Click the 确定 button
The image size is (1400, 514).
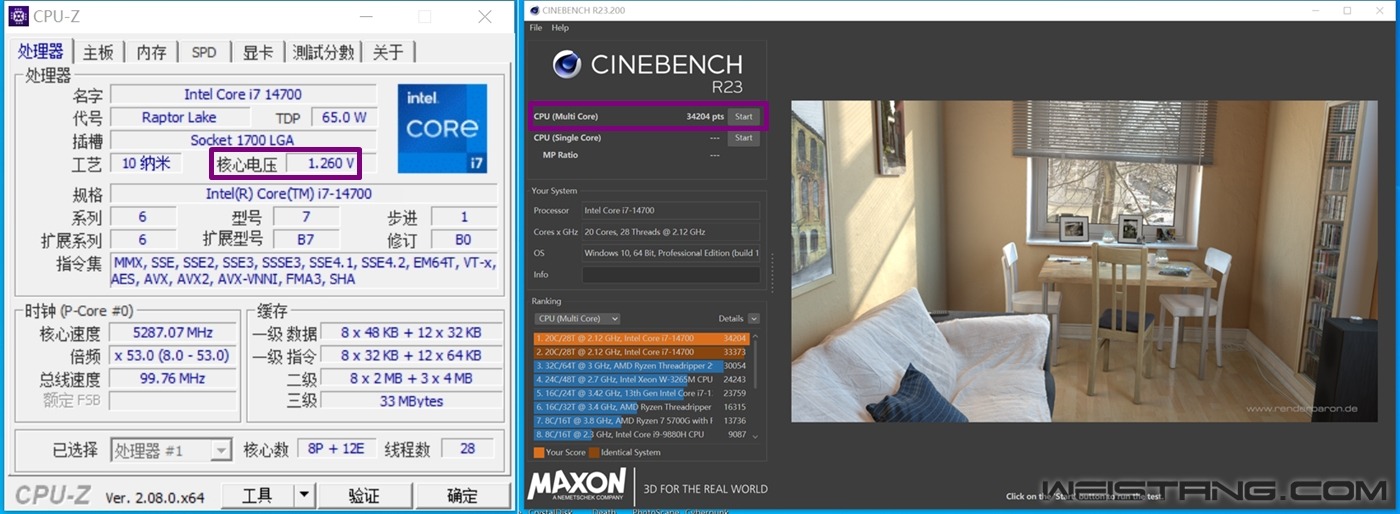pyautogui.click(x=462, y=496)
